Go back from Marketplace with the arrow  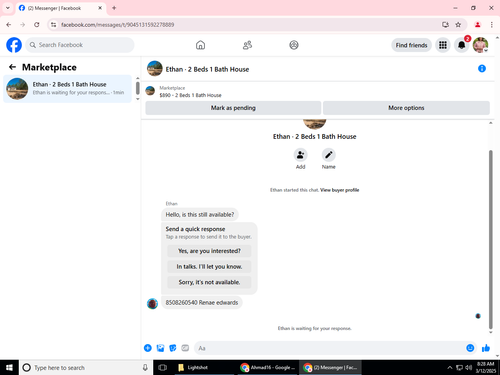click(x=12, y=67)
